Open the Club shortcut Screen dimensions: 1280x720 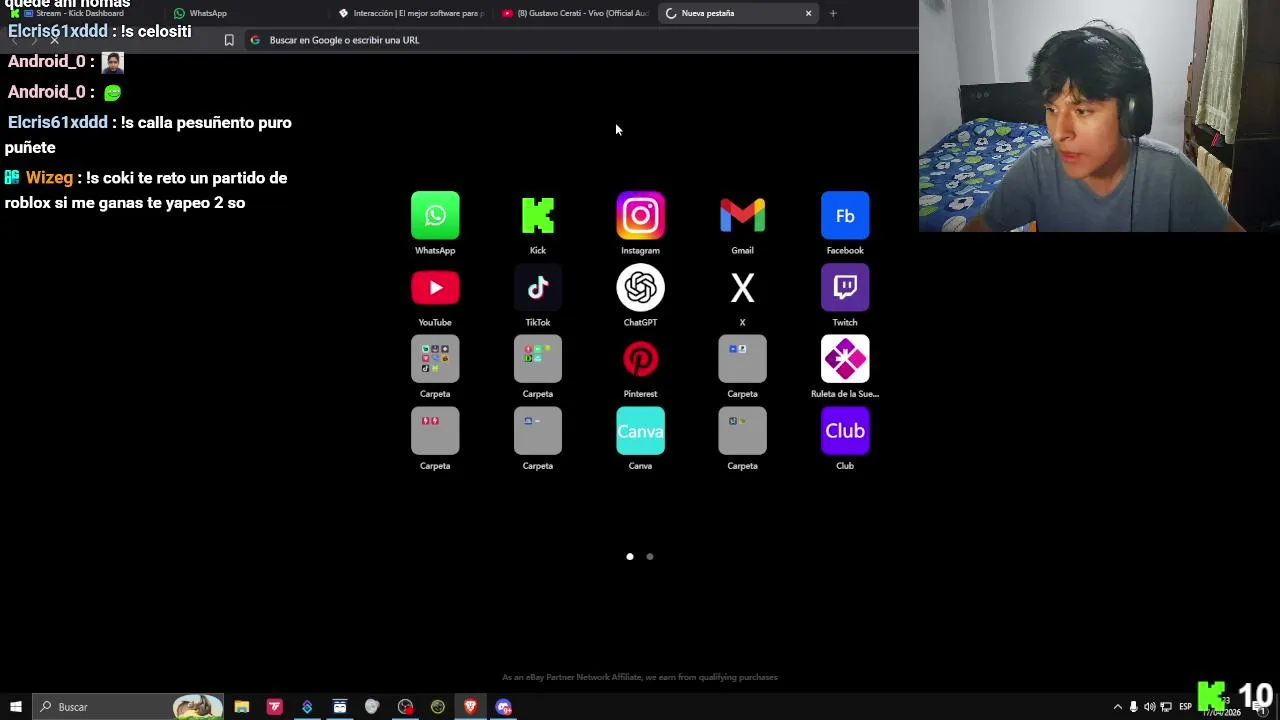click(845, 431)
